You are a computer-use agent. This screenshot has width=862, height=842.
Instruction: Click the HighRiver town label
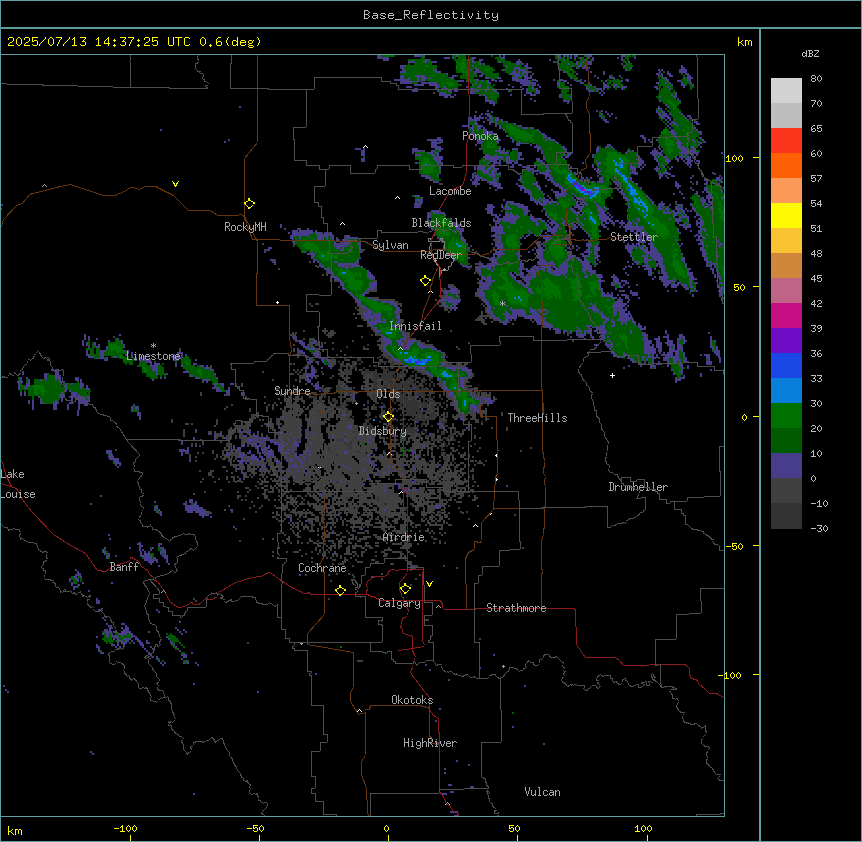430,743
